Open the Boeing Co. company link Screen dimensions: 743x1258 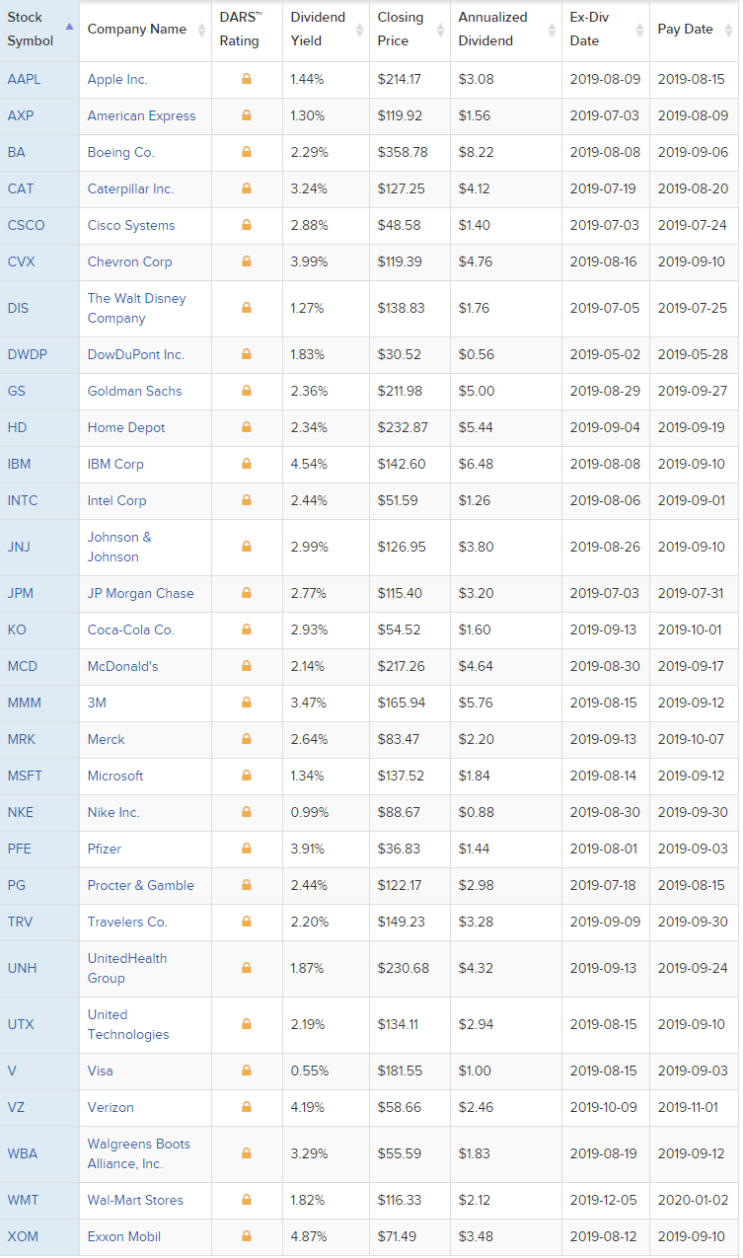[x=121, y=152]
